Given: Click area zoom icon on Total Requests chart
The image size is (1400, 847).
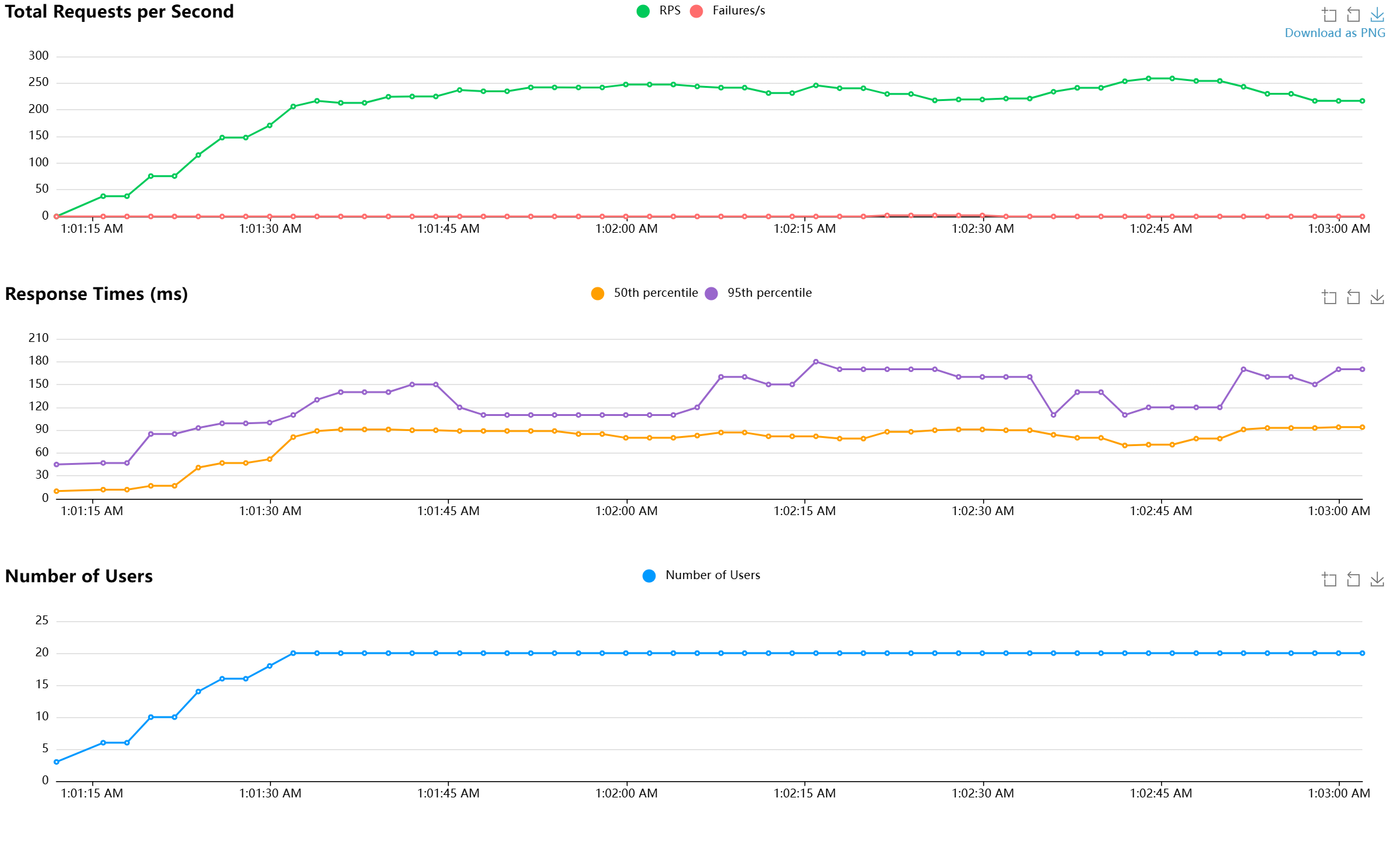Looking at the screenshot, I should [1329, 14].
